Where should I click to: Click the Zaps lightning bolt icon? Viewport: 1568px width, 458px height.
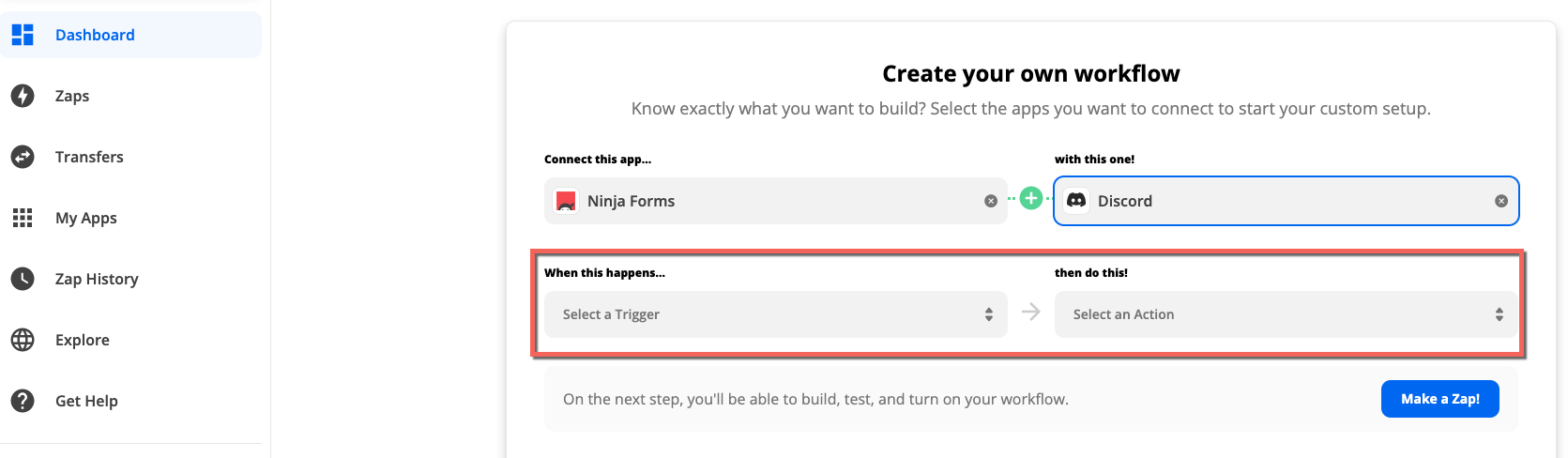[x=23, y=96]
